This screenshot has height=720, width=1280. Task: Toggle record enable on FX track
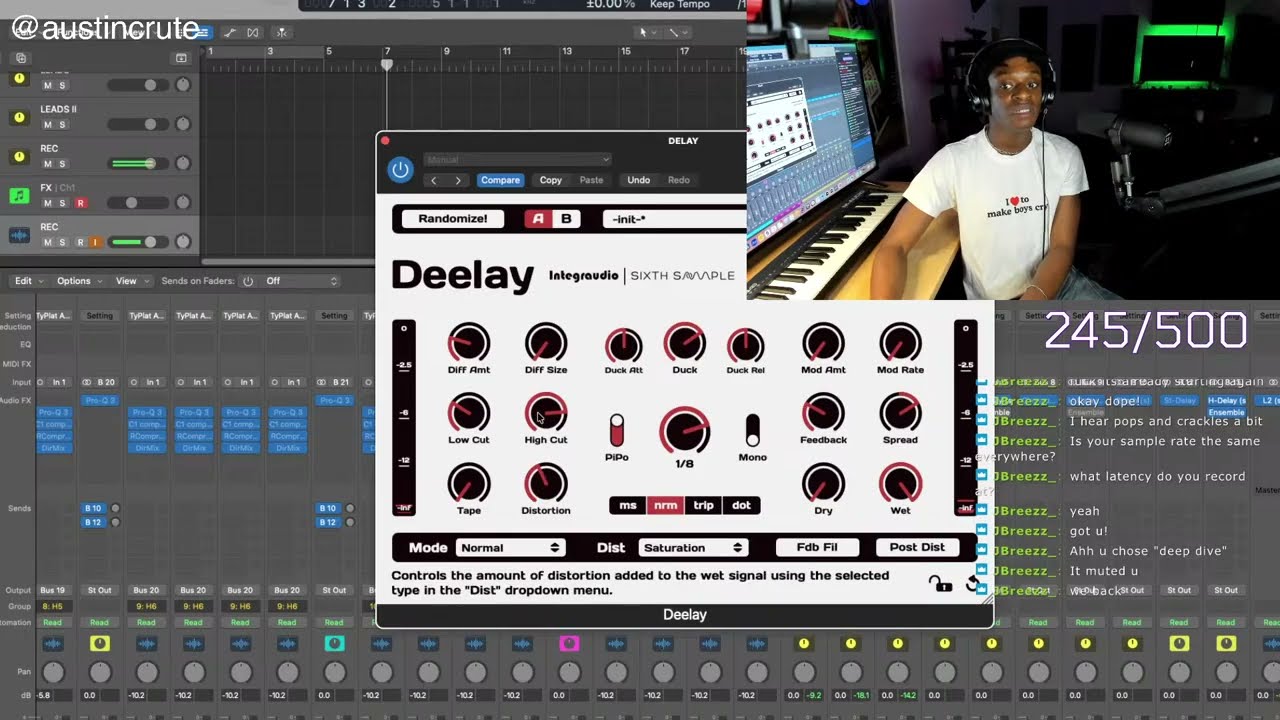(x=81, y=203)
